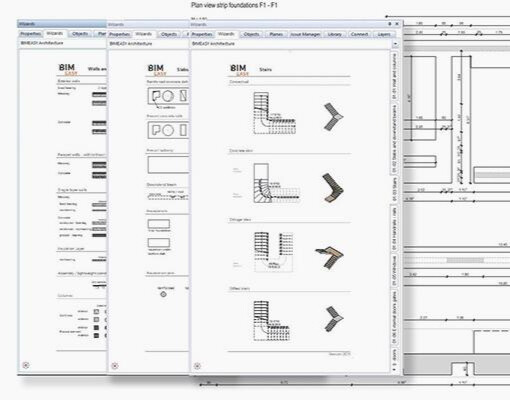The image size is (510, 400).
Task: Click the Stairs title text in front palette
Action: coord(265,69)
